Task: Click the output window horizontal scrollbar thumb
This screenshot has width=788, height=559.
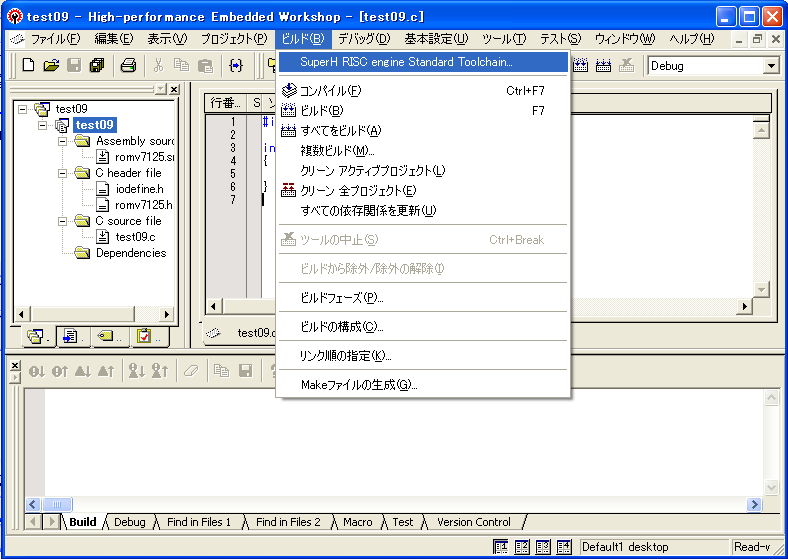Action: [x=58, y=505]
